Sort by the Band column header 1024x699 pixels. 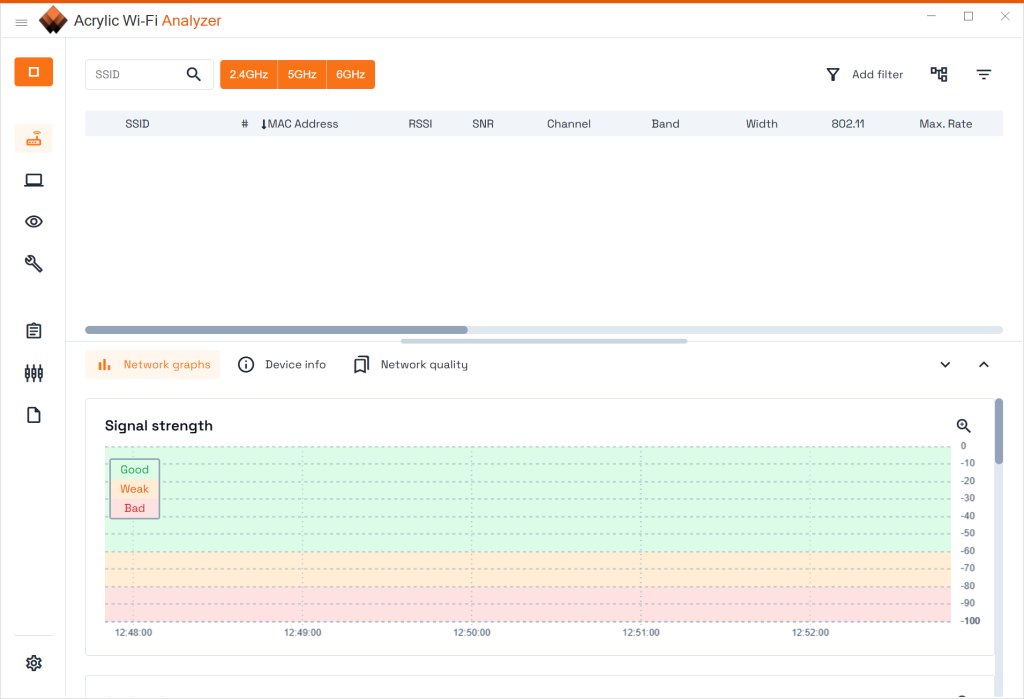tap(665, 123)
